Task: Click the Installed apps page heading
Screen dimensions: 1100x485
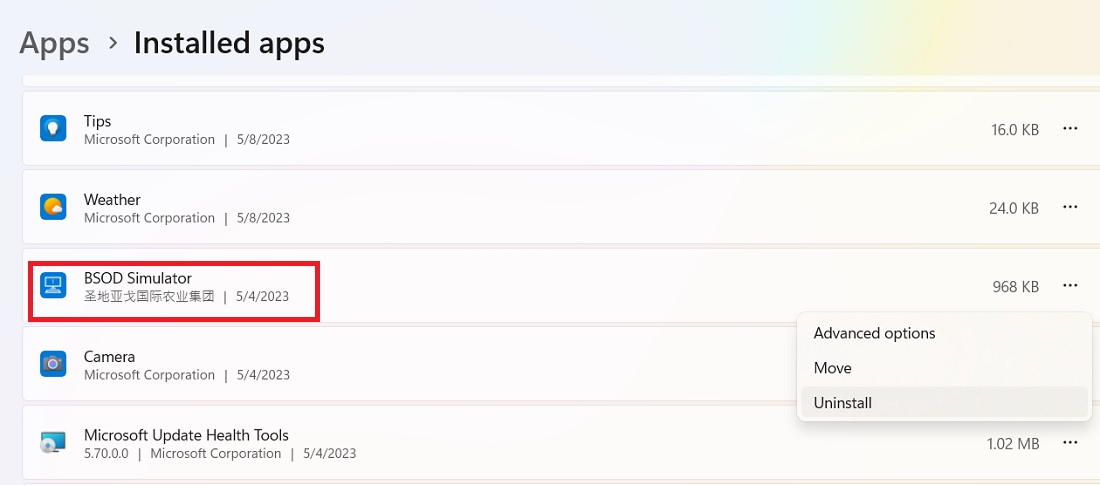Action: [229, 43]
